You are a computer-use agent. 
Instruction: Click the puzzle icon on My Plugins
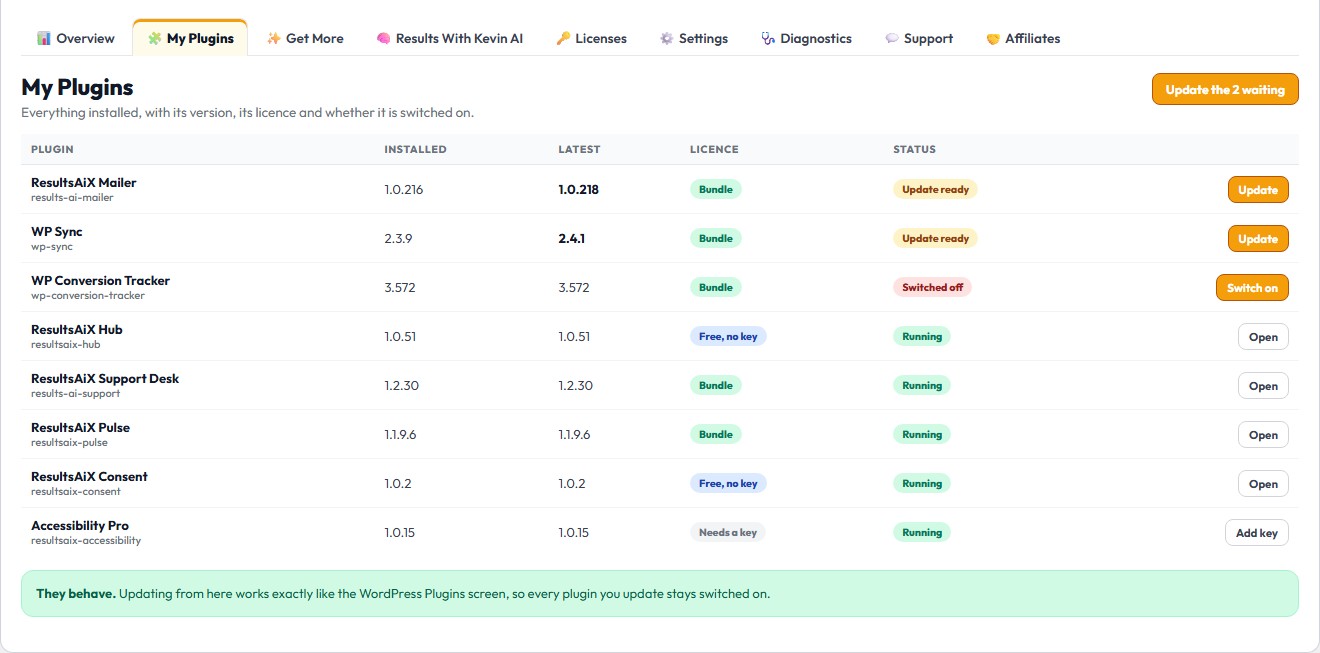[154, 38]
